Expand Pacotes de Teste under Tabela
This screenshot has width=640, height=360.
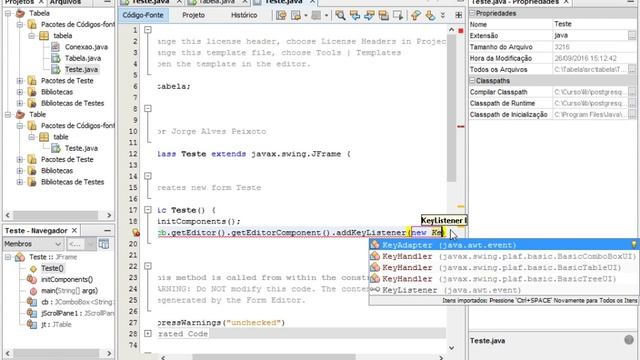(20, 81)
